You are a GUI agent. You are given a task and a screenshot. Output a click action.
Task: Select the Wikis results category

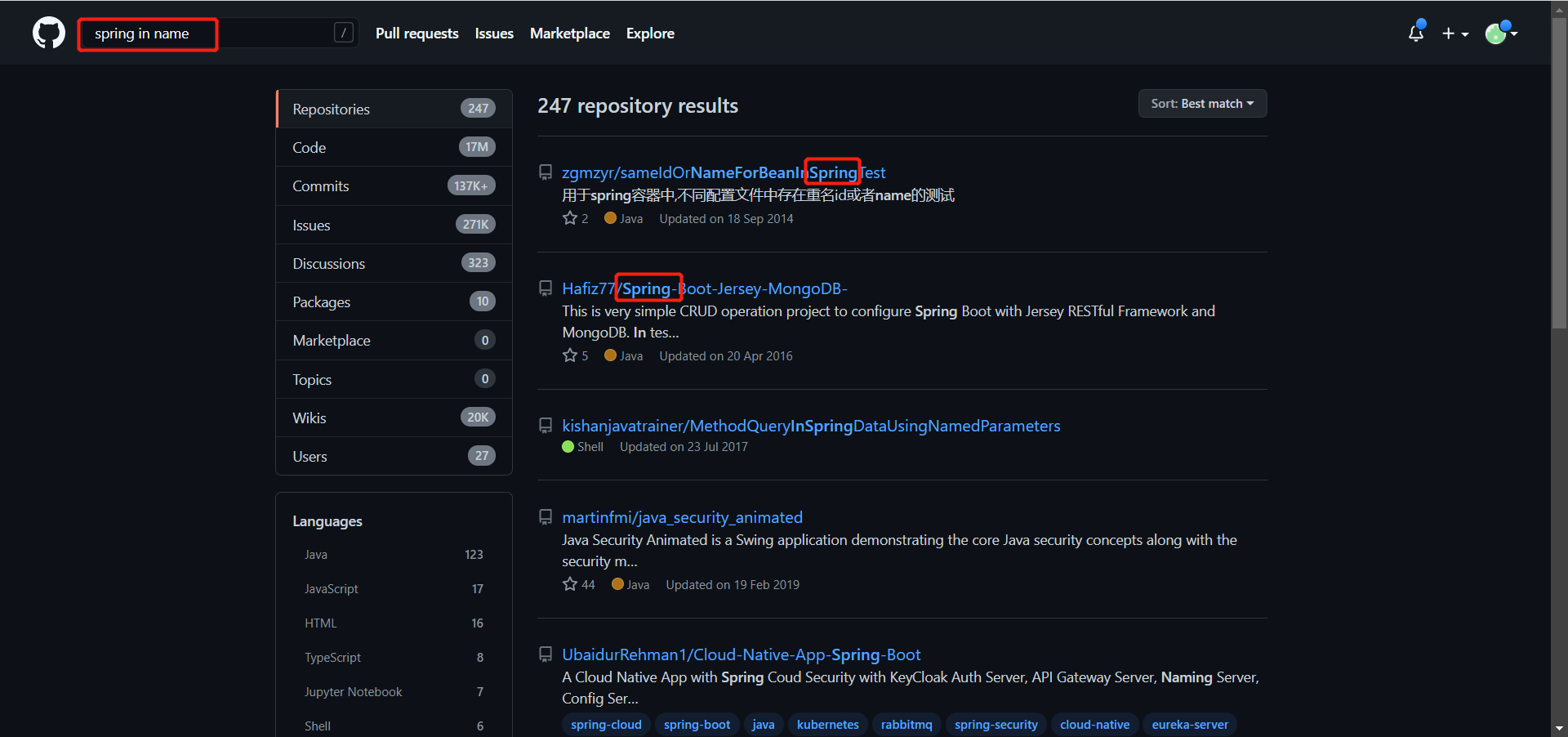tap(394, 418)
